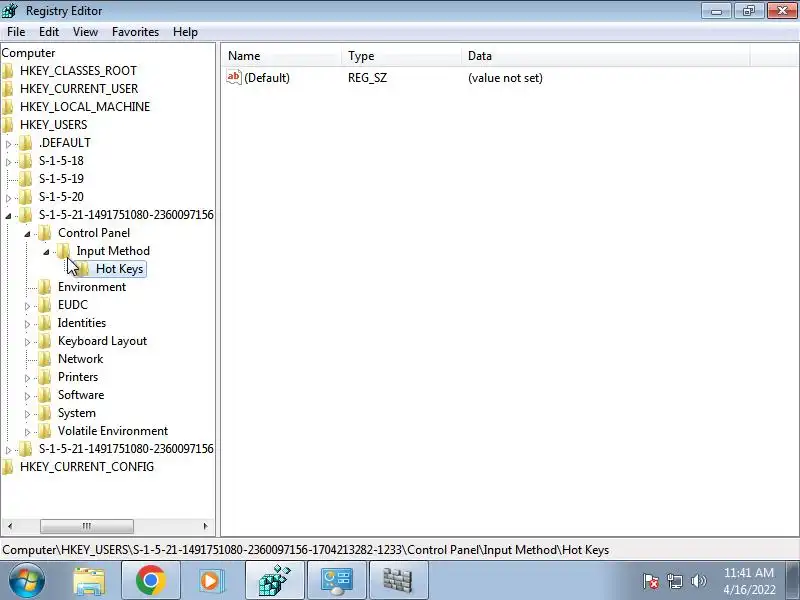This screenshot has height=600, width=800.
Task: Select the HKEY_CURRENT_USER key
Action: [x=79, y=88]
